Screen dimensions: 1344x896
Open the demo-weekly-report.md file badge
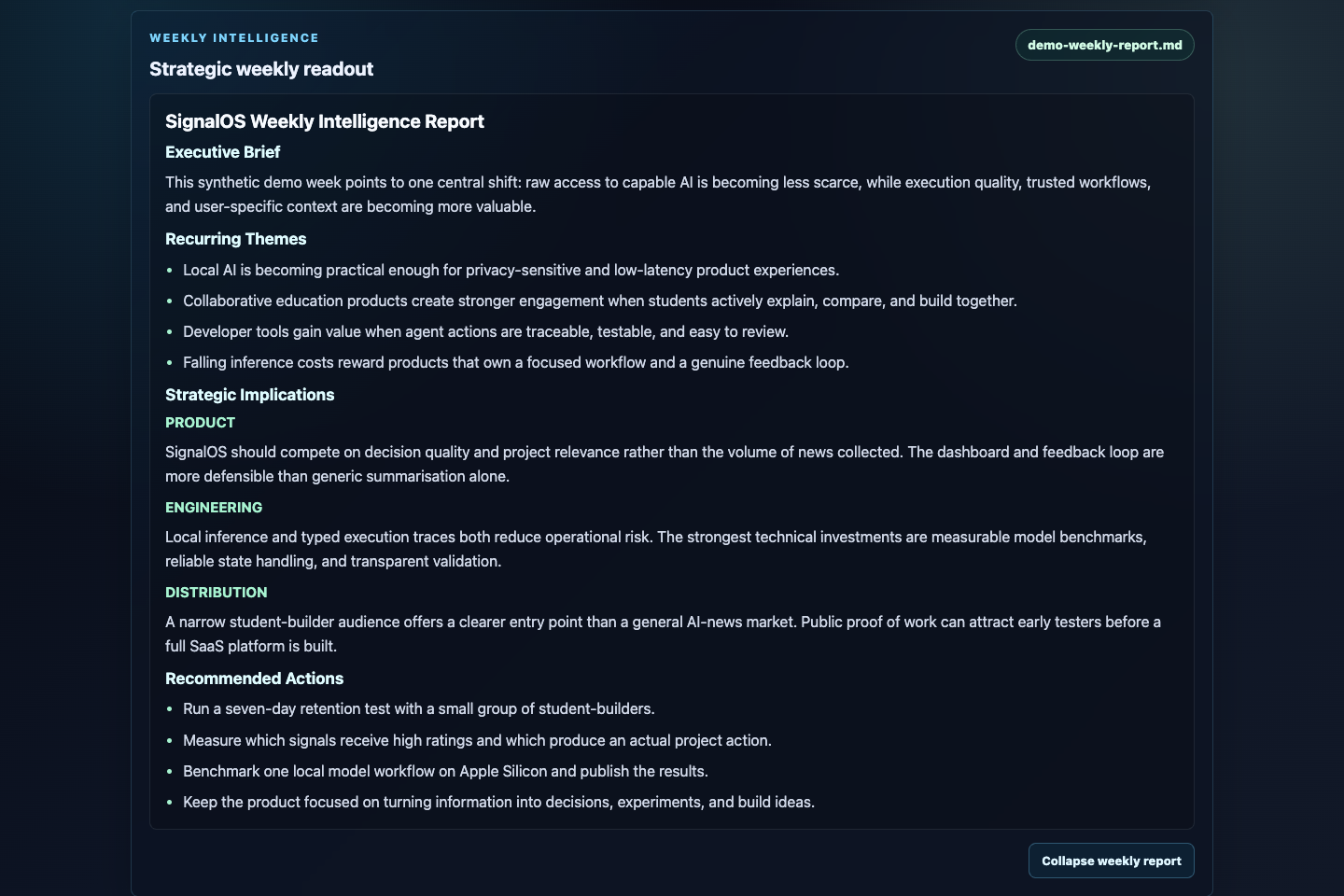coord(1104,45)
